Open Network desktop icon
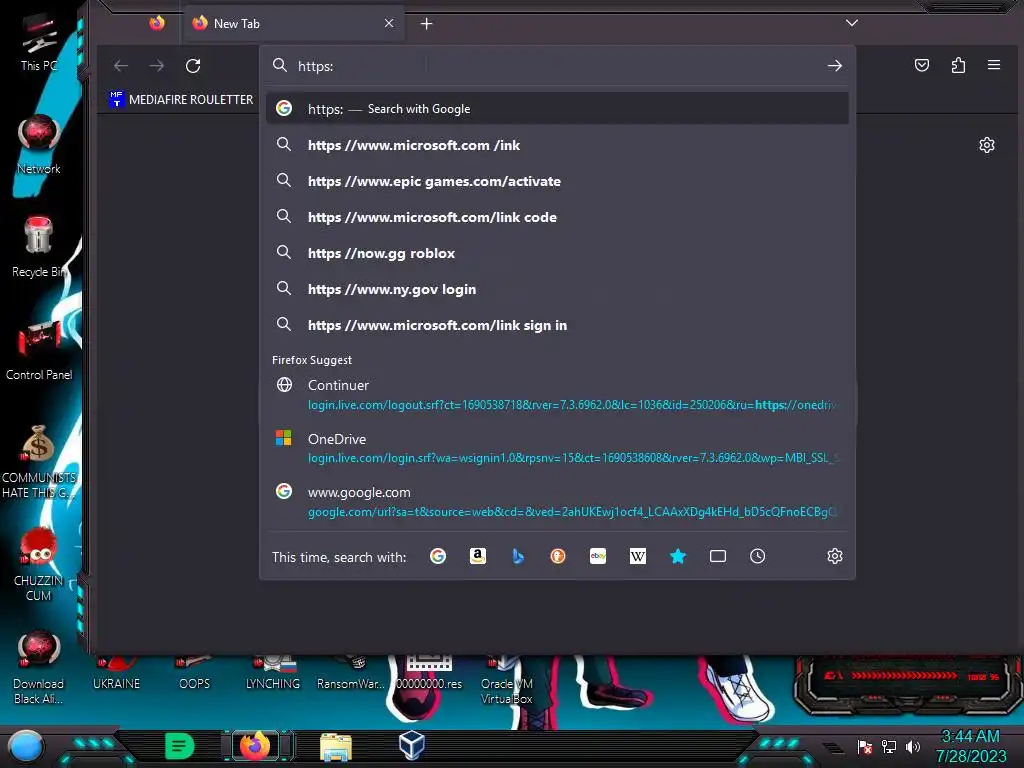 [39, 145]
